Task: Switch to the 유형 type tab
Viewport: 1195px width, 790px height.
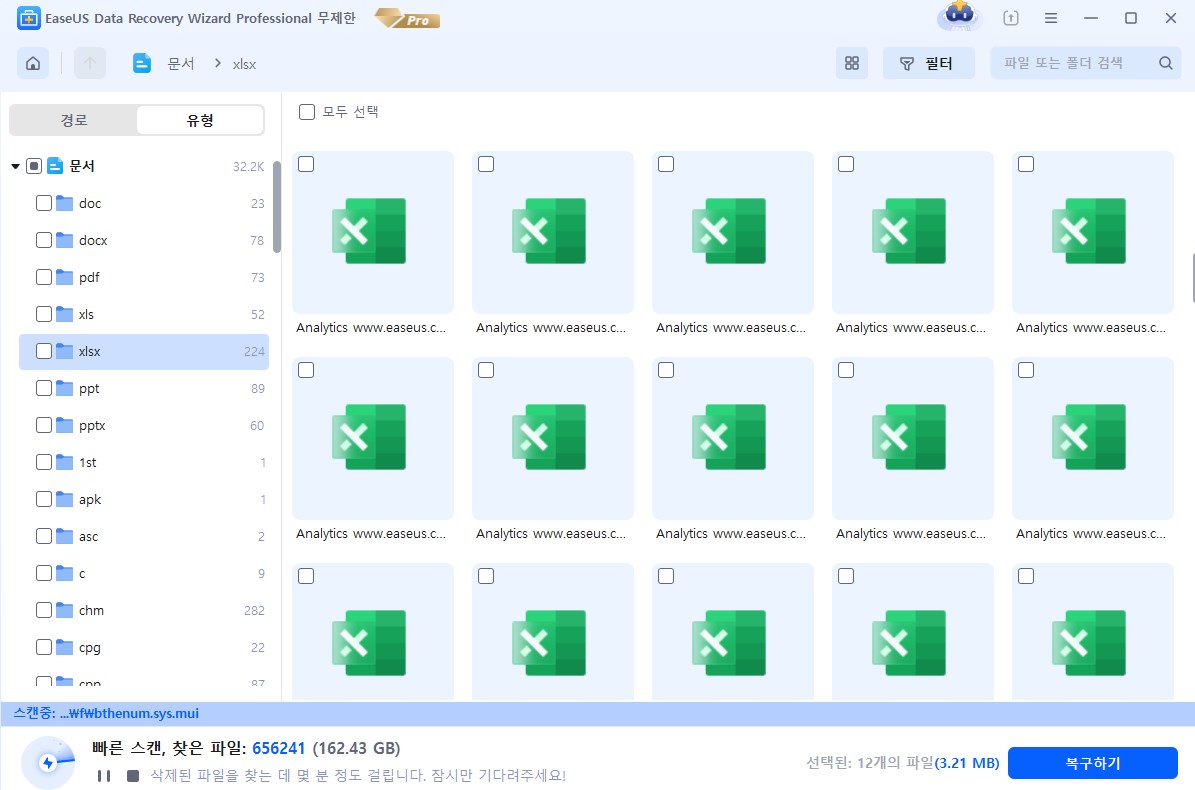Action: tap(200, 120)
